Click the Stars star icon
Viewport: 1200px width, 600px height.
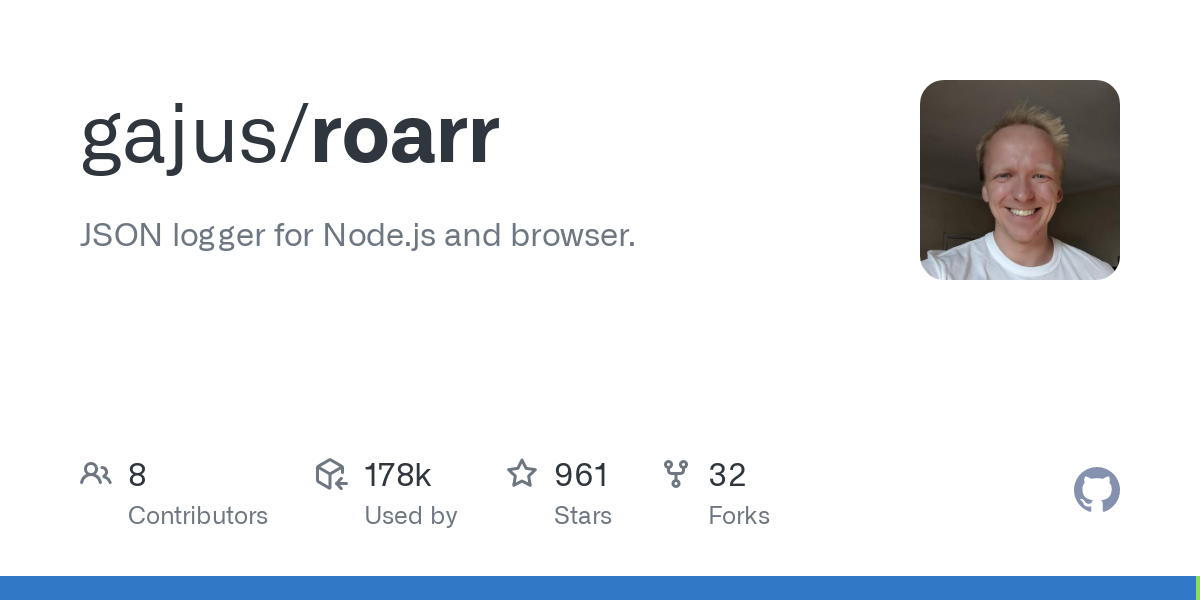[x=522, y=473]
